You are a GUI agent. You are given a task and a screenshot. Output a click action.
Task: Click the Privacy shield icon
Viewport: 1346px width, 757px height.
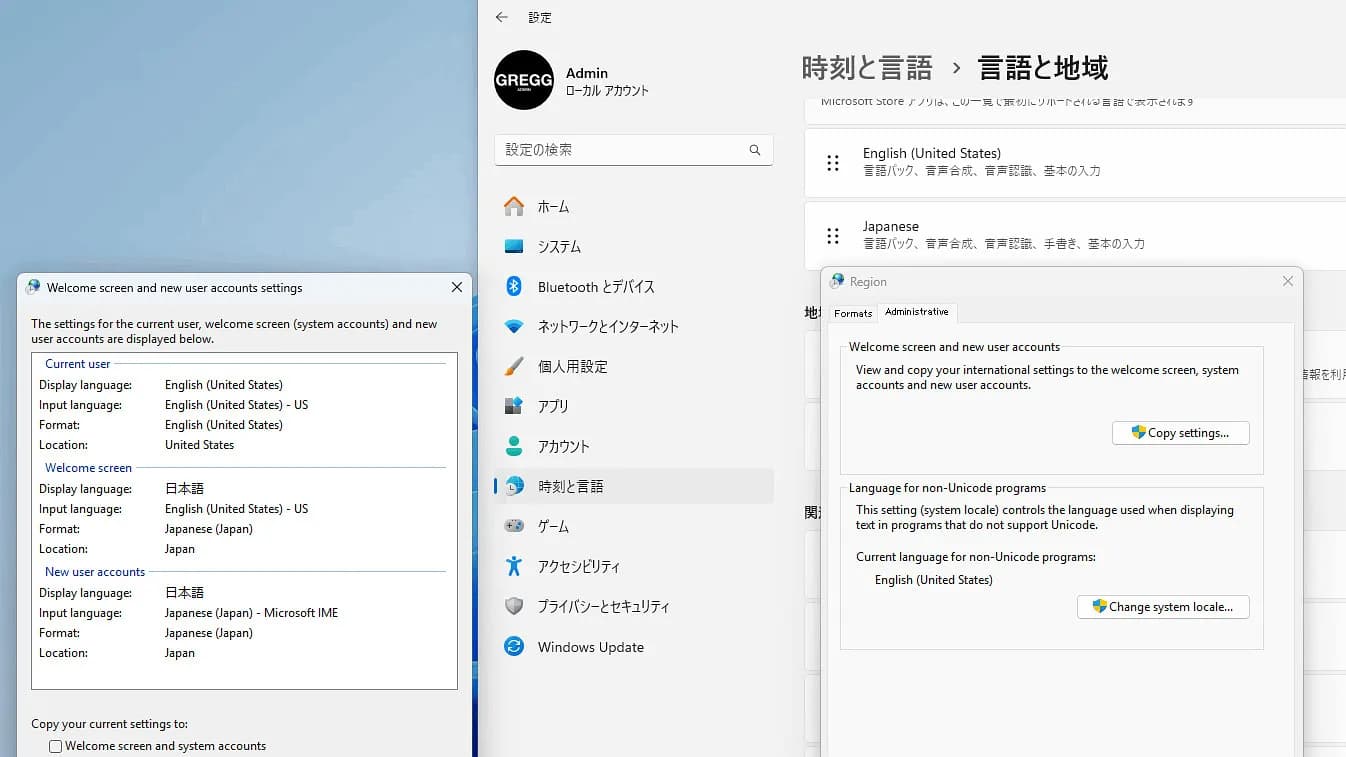click(x=514, y=606)
